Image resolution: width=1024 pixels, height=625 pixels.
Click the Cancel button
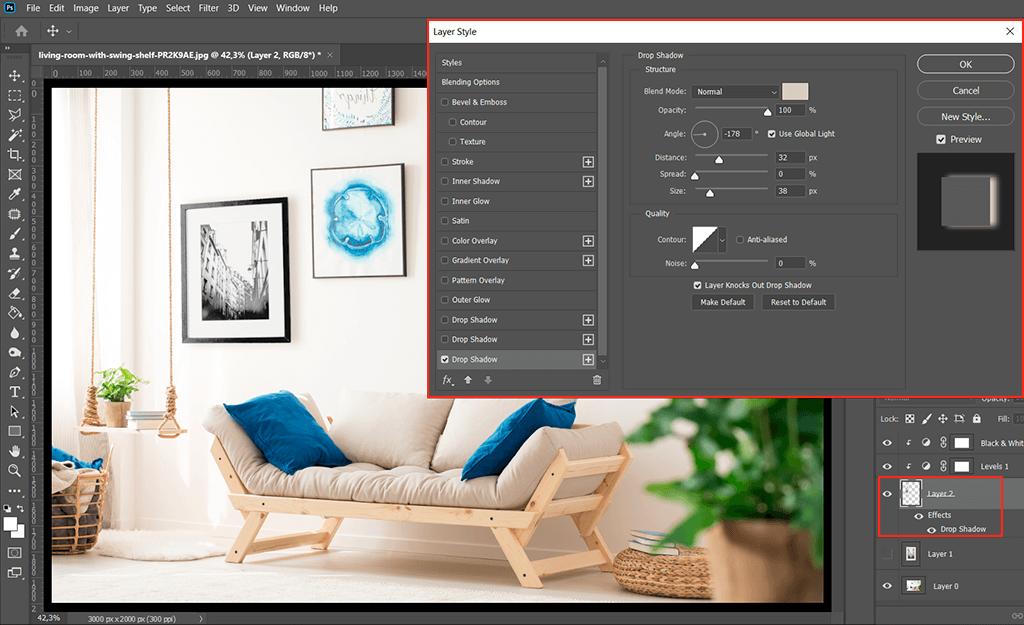(x=965, y=90)
